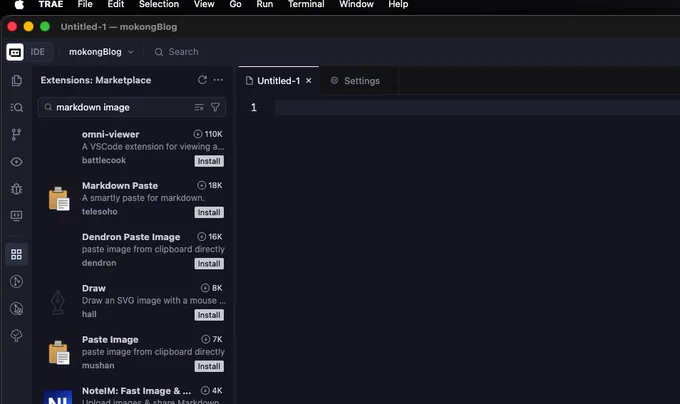Image resolution: width=680 pixels, height=404 pixels.
Task: Click the tree icon at bottom of activity bar
Action: coord(16,336)
